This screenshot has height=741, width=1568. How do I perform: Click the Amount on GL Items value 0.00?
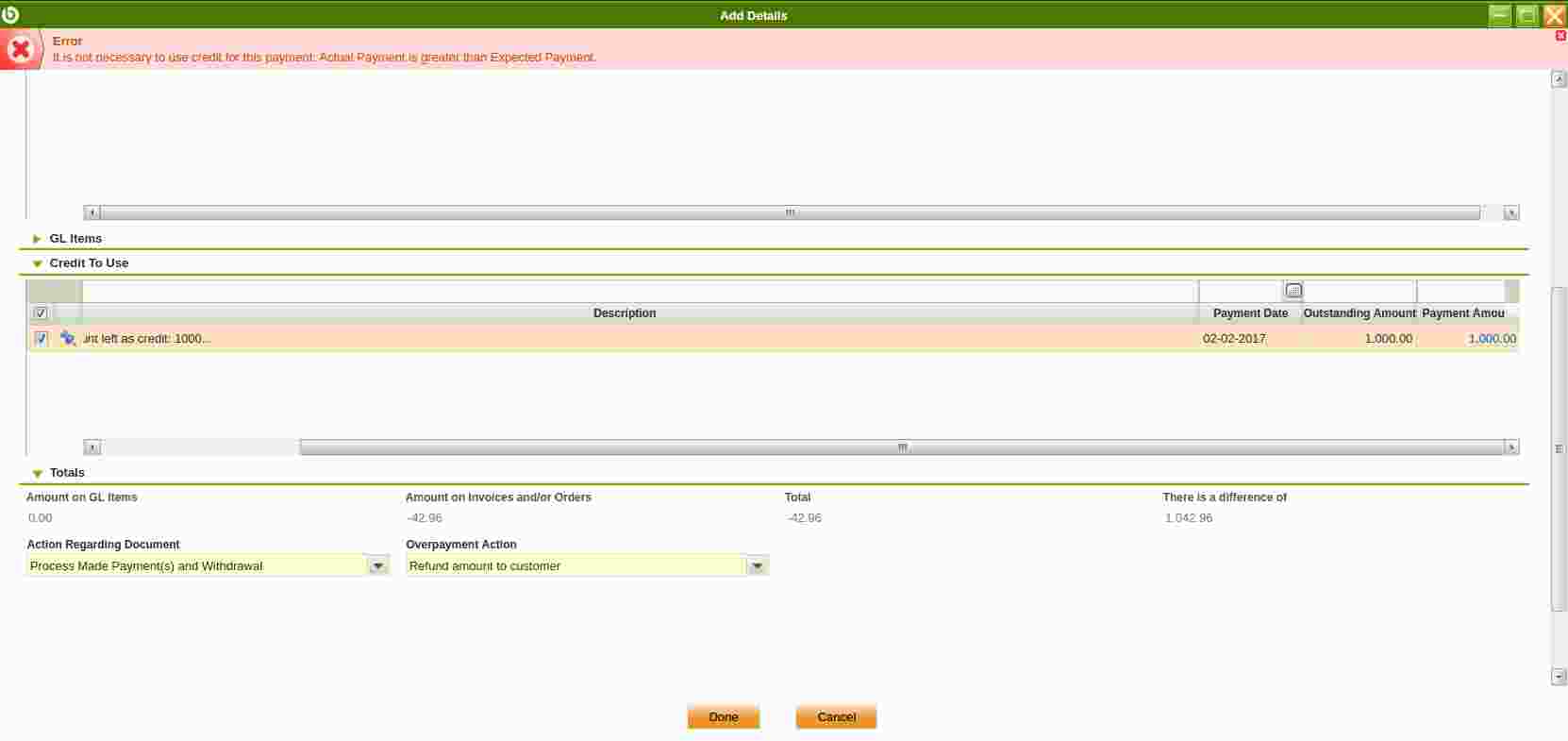coord(41,518)
